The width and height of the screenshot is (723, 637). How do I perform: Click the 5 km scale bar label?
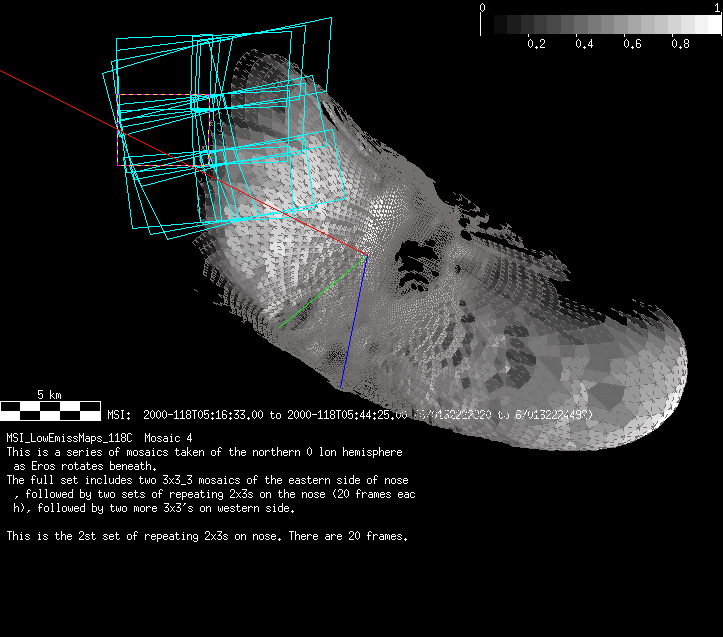49,395
